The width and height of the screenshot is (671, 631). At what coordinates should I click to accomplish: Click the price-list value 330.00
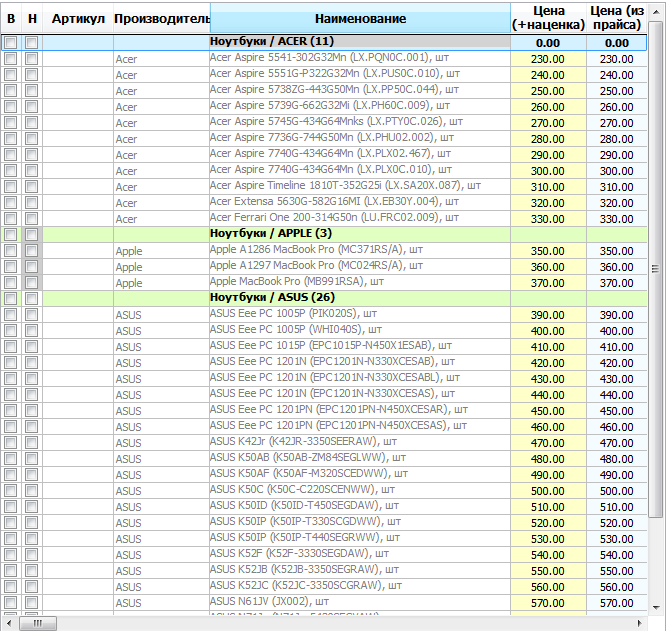(x=617, y=219)
